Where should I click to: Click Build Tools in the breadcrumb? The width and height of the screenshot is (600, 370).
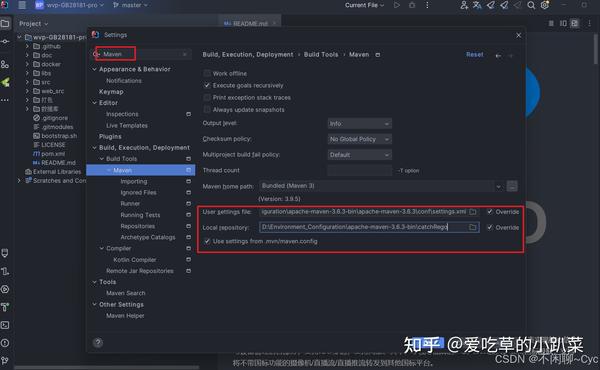321,55
